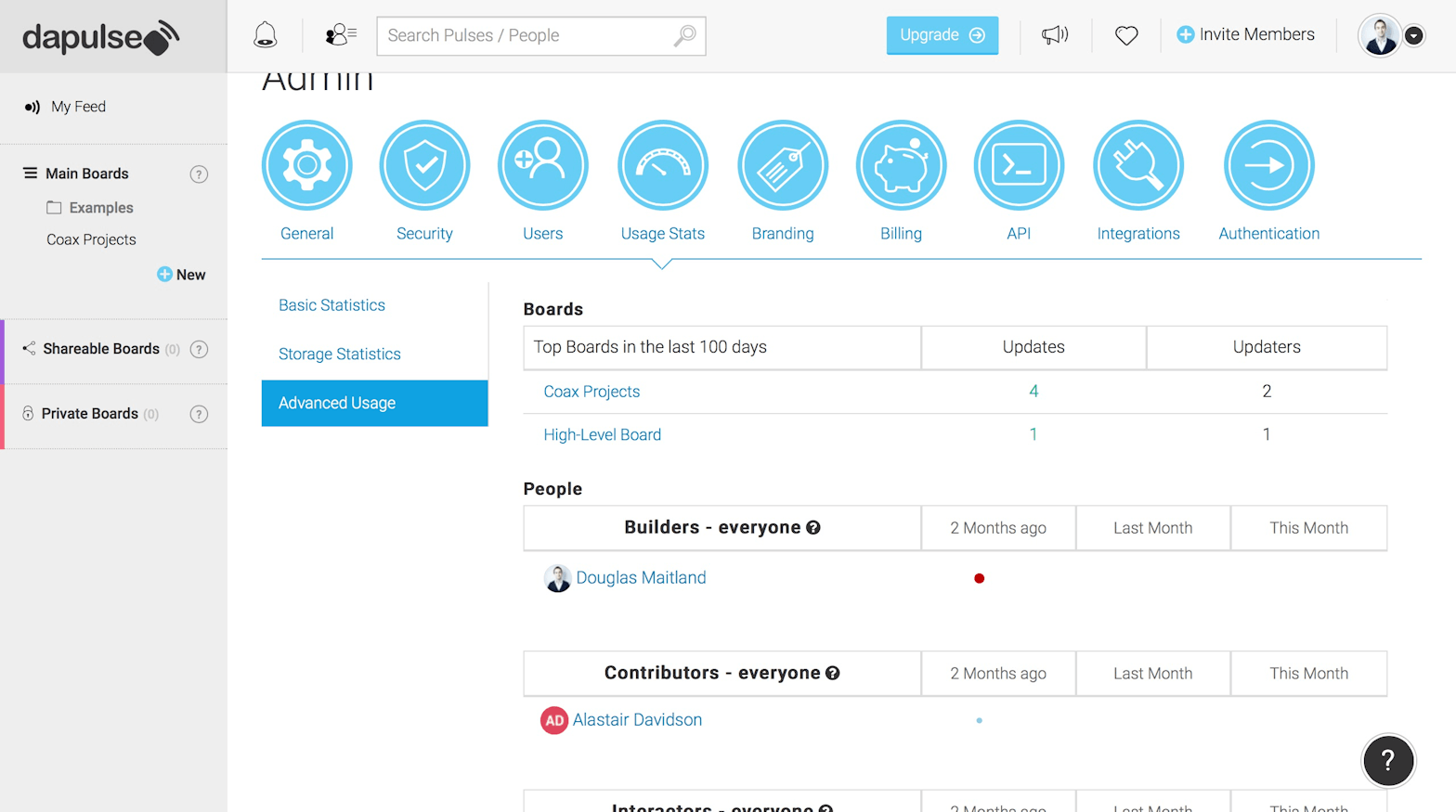Select the Billing piggy bank icon
1456x812 pixels.
(901, 165)
